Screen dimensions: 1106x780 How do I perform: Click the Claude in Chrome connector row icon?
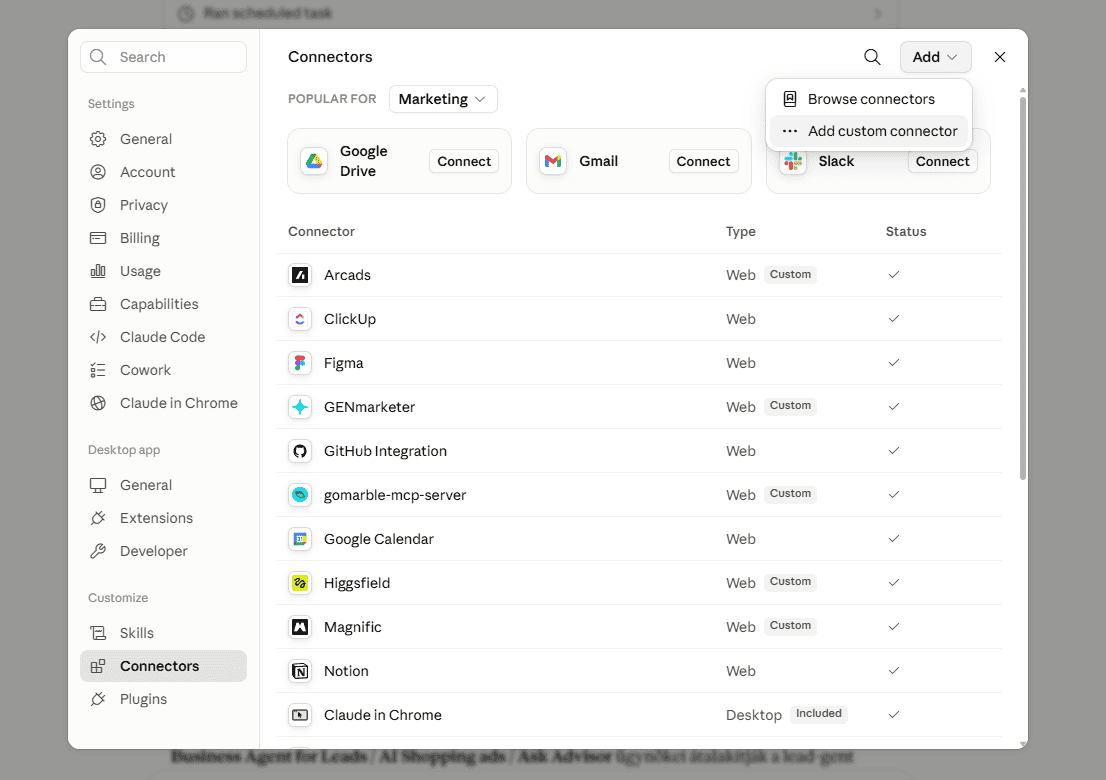[300, 715]
